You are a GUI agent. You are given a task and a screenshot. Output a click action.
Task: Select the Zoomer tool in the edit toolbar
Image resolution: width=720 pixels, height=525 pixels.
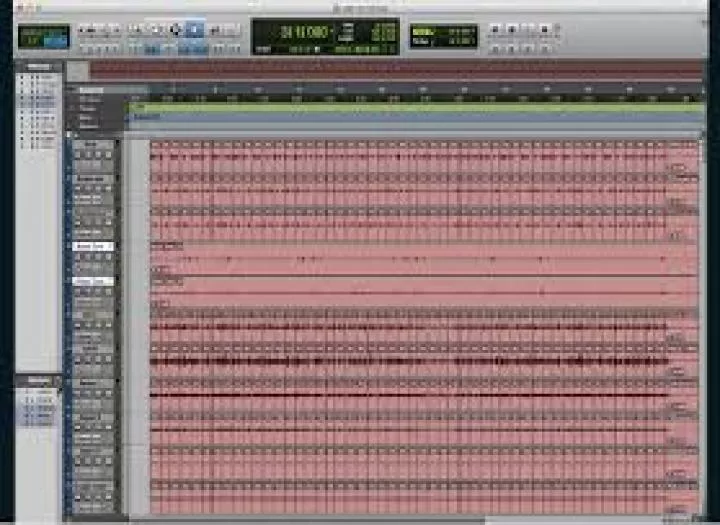point(135,30)
